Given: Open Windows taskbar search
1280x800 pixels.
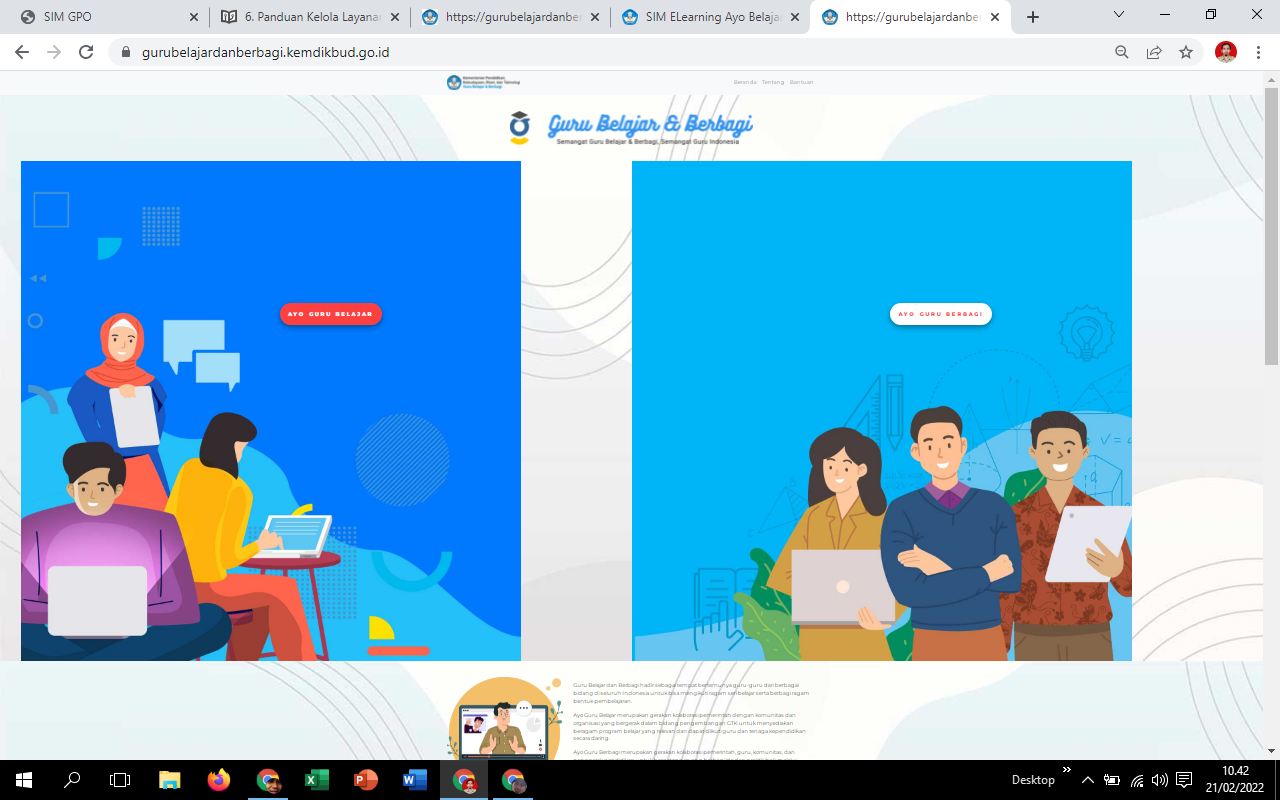Looking at the screenshot, I should click(x=72, y=780).
